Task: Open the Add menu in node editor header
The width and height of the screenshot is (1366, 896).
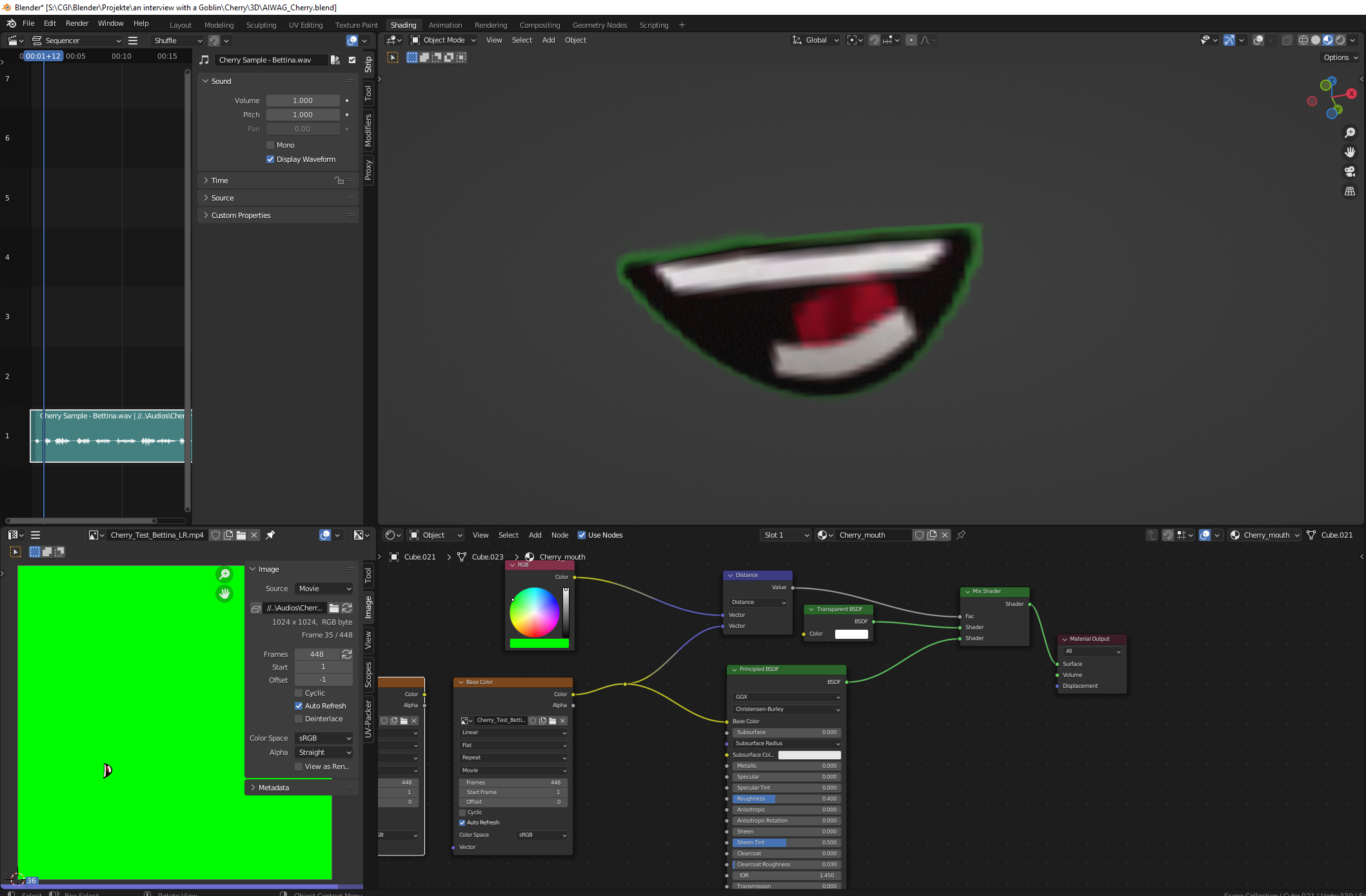Action: pyautogui.click(x=535, y=535)
